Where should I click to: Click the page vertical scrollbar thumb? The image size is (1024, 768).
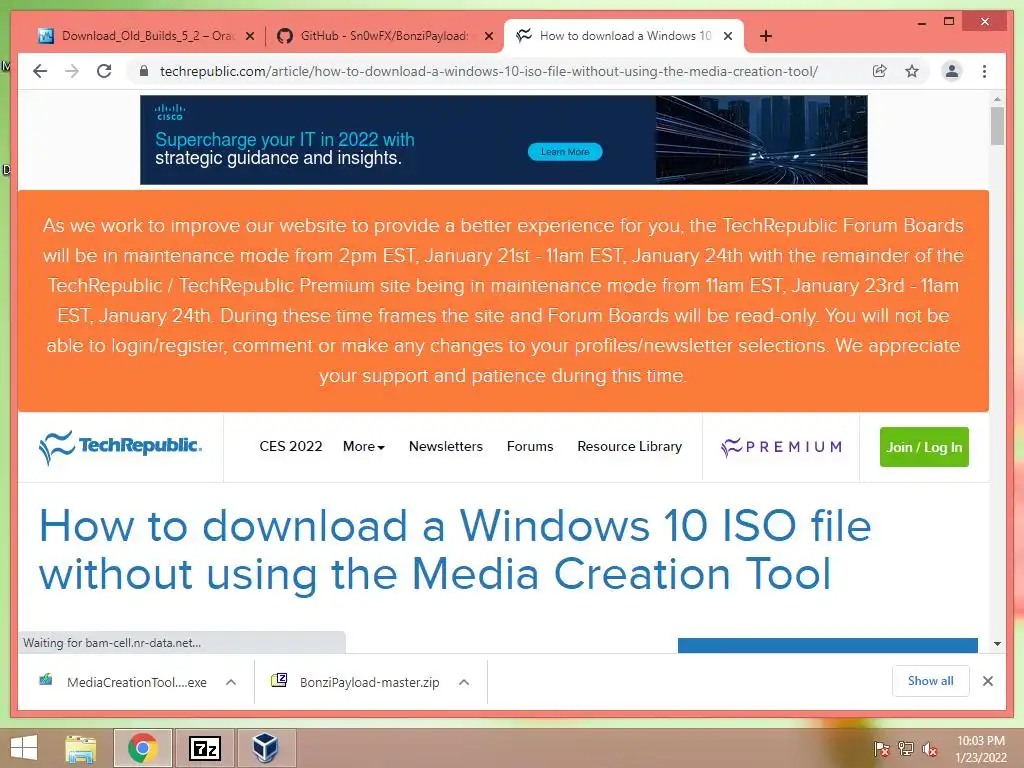click(x=997, y=125)
